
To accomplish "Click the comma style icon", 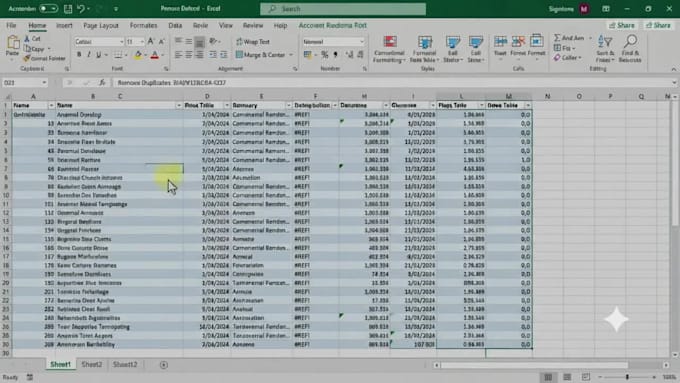I will [335, 55].
